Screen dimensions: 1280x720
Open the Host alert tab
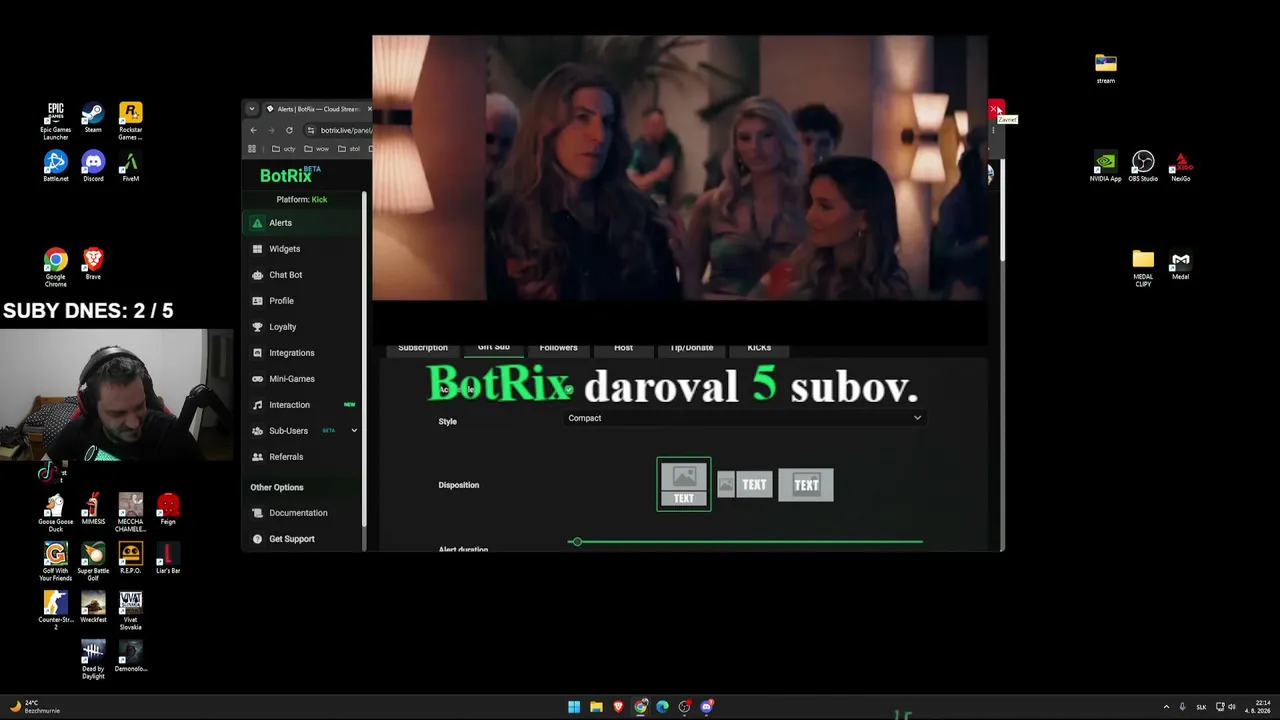click(623, 348)
